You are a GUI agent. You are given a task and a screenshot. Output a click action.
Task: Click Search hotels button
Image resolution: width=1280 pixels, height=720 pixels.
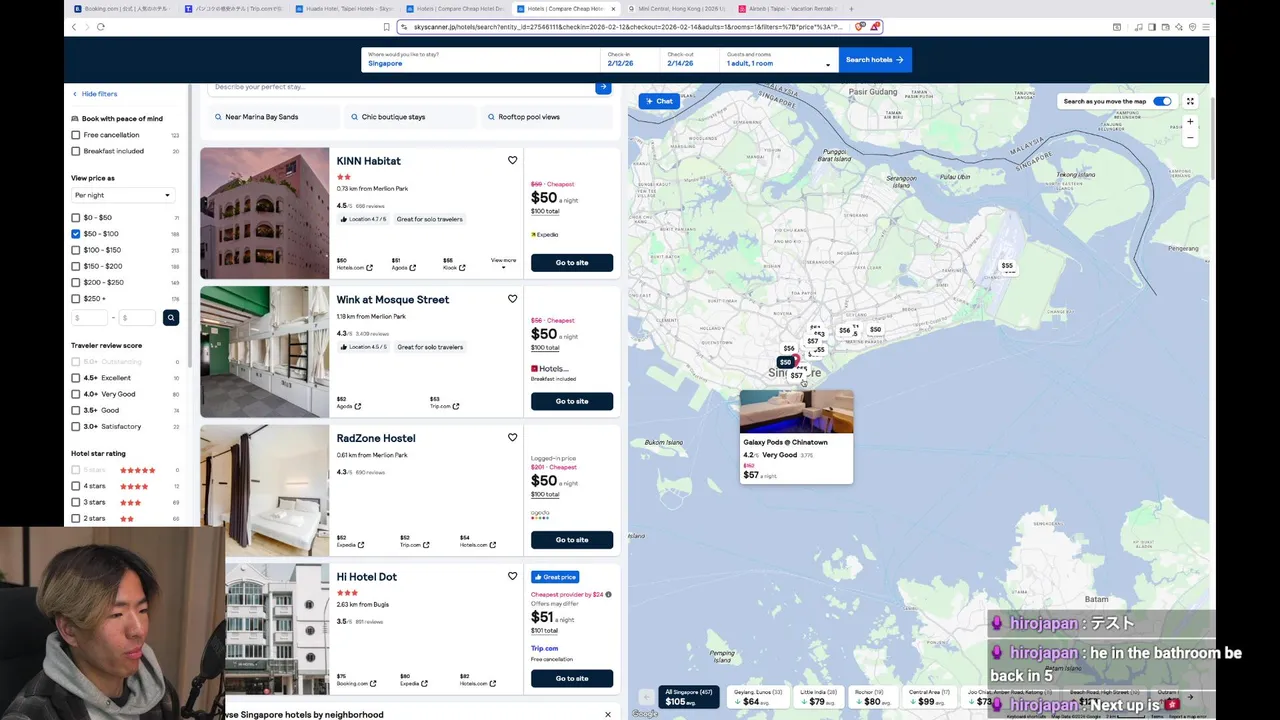[875, 60]
